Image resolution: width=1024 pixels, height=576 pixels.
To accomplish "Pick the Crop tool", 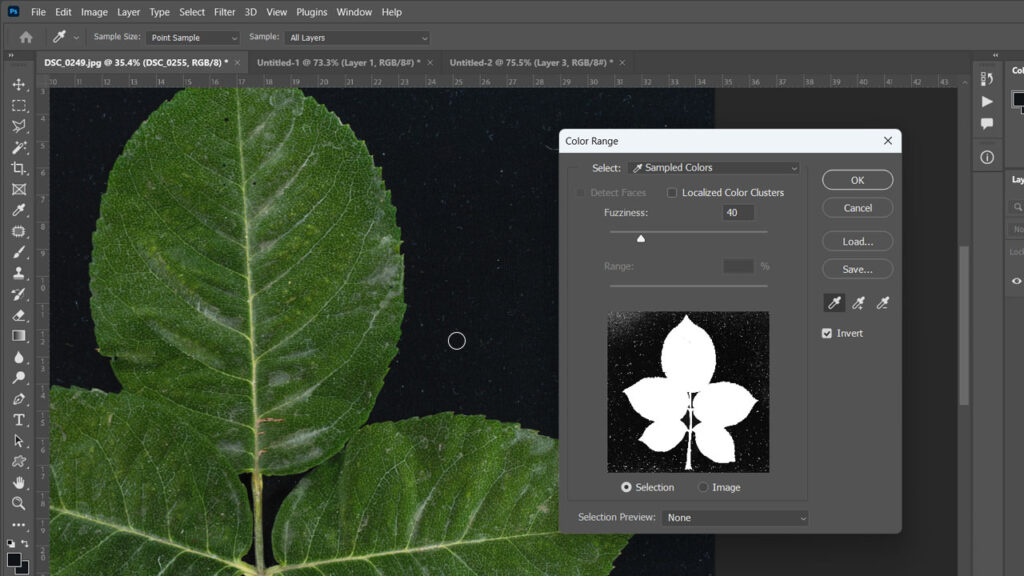I will (18, 168).
